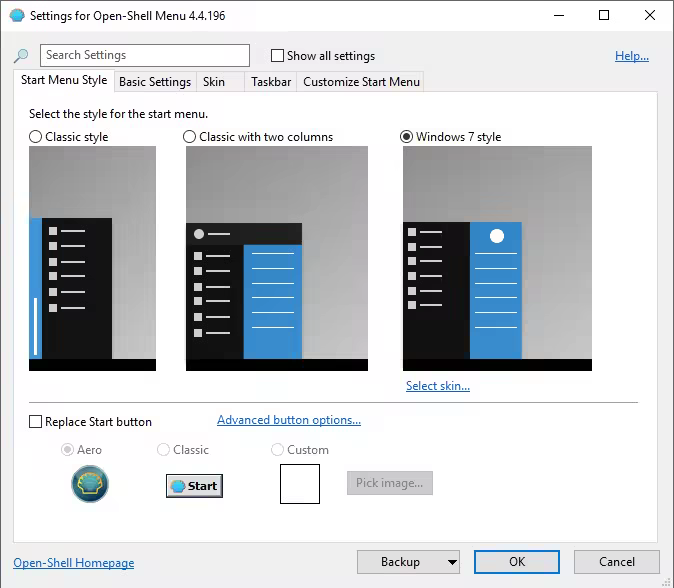Choose the Aero button radio option
Viewport: 674px width, 588px height.
[x=67, y=450]
